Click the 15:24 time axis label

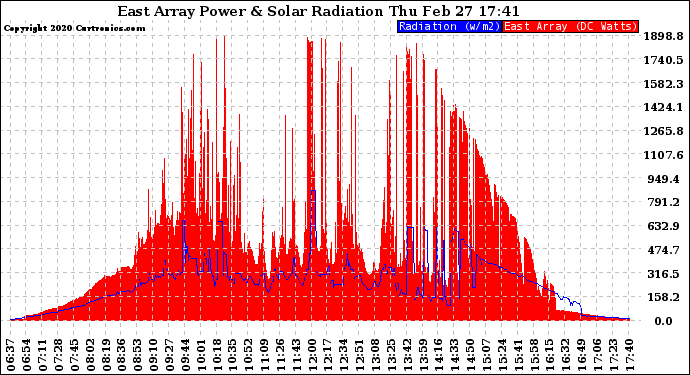coord(502,355)
